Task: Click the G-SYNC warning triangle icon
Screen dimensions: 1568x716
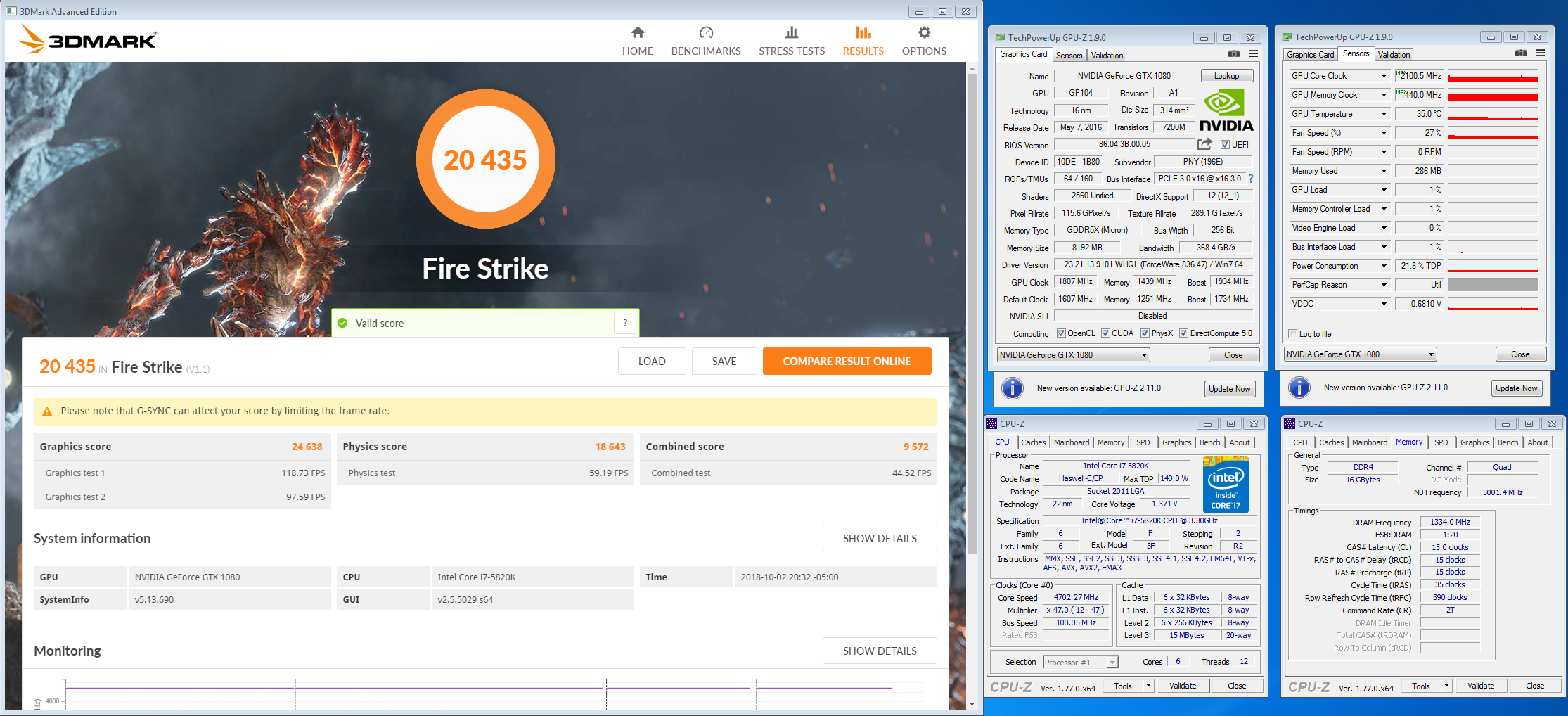Action: point(47,411)
